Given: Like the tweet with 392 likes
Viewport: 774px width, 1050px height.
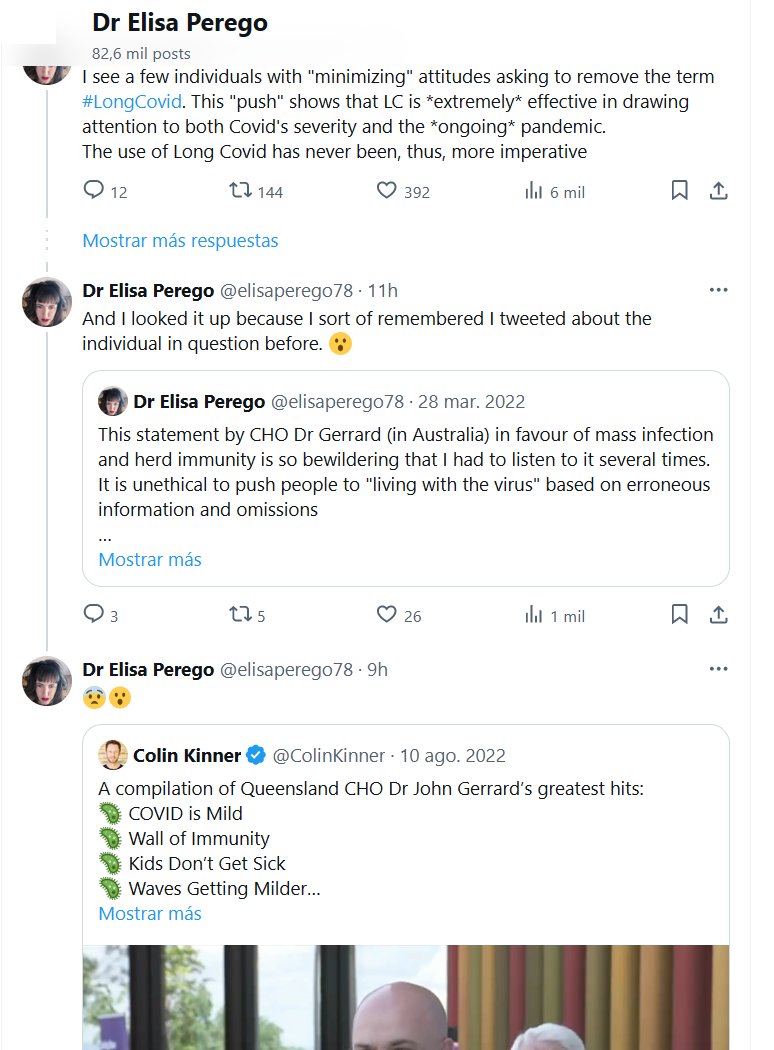Looking at the screenshot, I should point(387,190).
